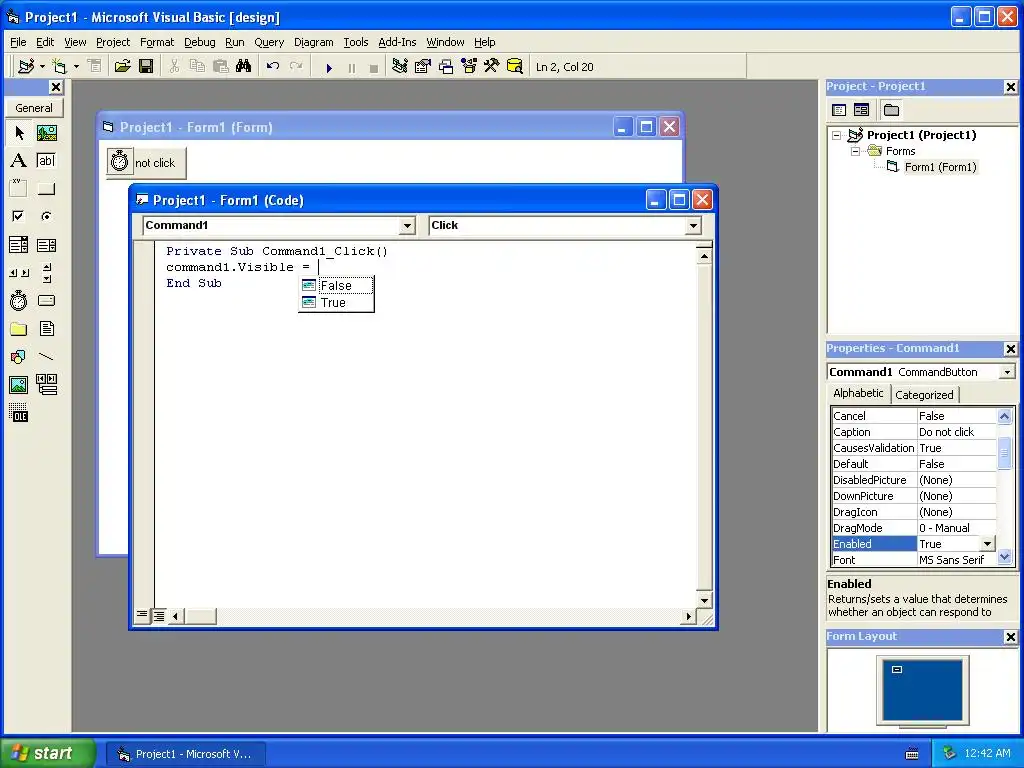Switch to the Categorized properties tab
The image size is (1024, 768).
(x=924, y=394)
